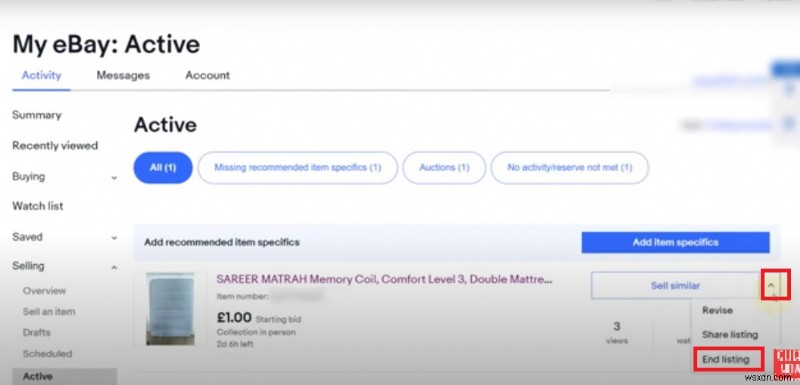Click the £1.00 starting bid price
Image resolution: width=800 pixels, height=385 pixels.
[234, 318]
